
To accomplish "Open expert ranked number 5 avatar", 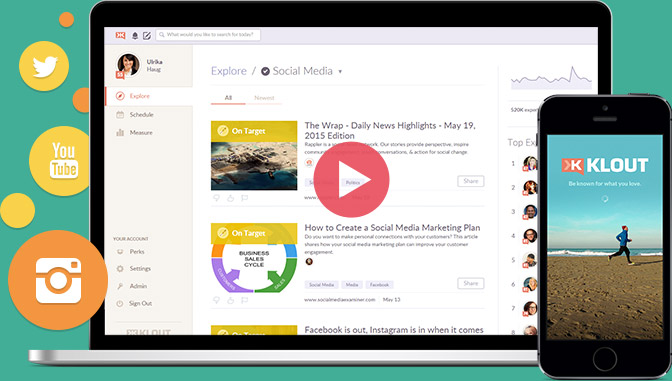I will point(530,260).
